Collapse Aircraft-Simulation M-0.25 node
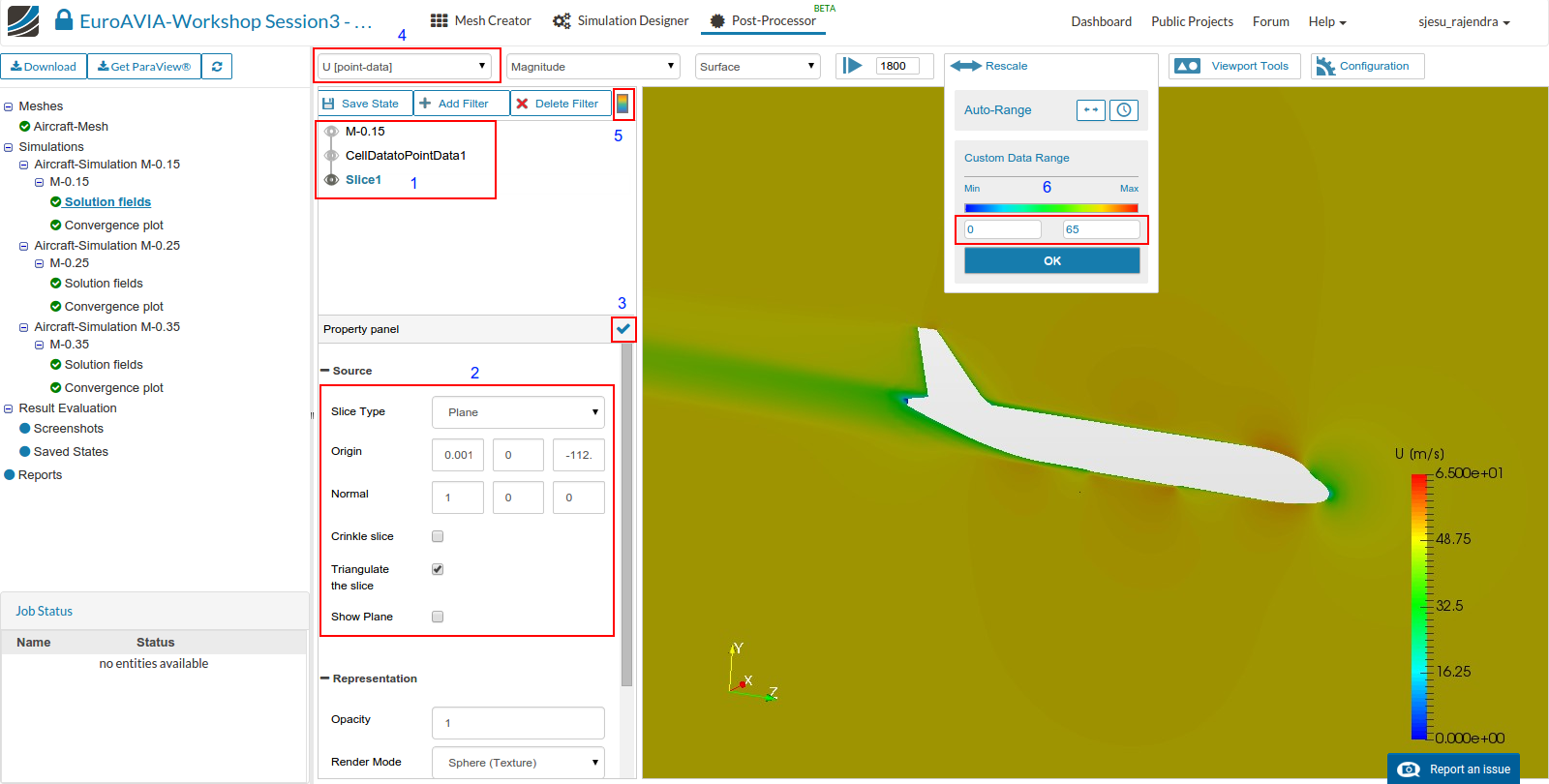 pos(23,246)
